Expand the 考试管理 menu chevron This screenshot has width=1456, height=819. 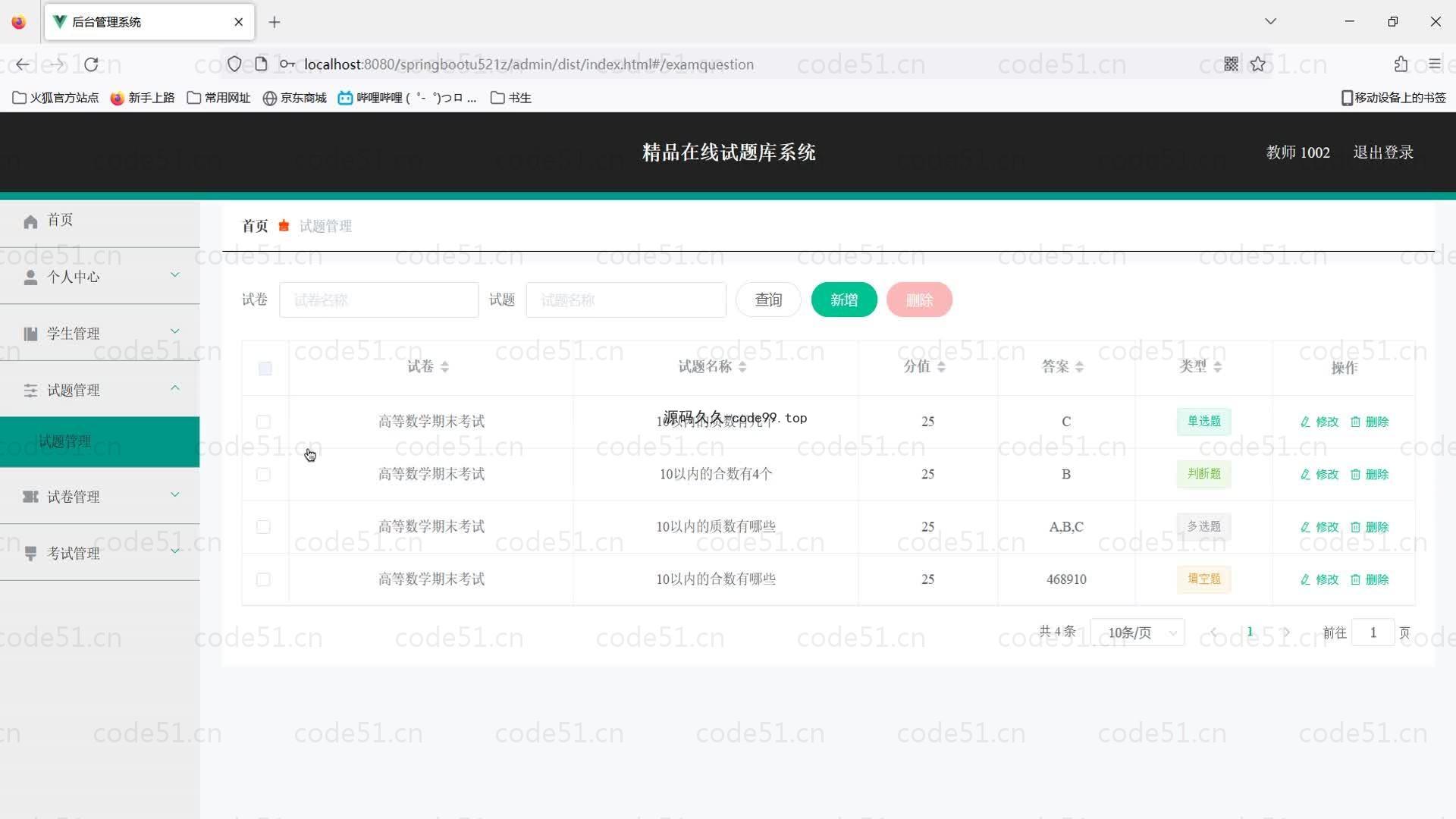tap(175, 551)
